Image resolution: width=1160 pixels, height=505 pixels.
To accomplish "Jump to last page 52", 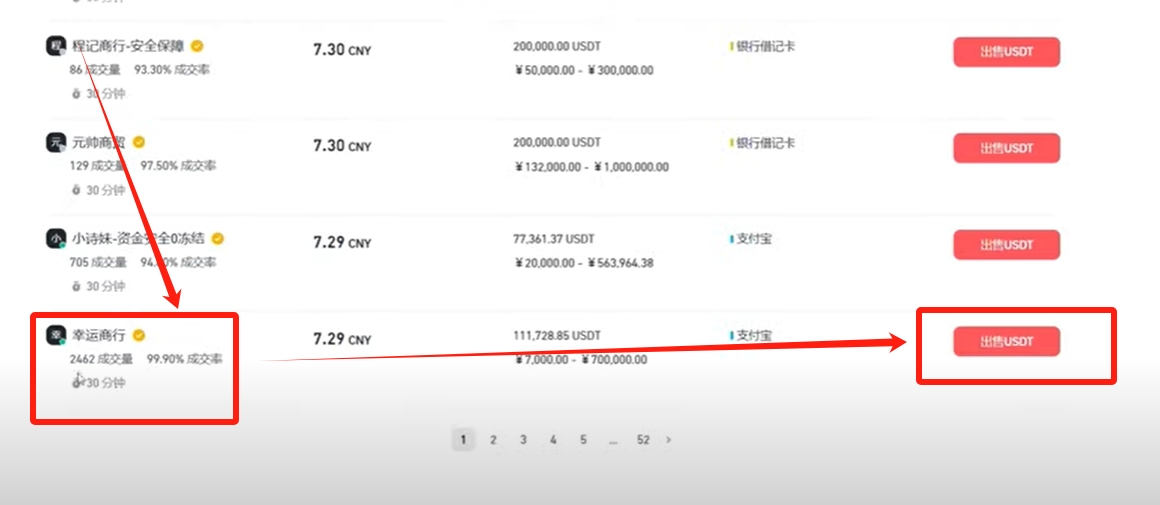I will (643, 439).
